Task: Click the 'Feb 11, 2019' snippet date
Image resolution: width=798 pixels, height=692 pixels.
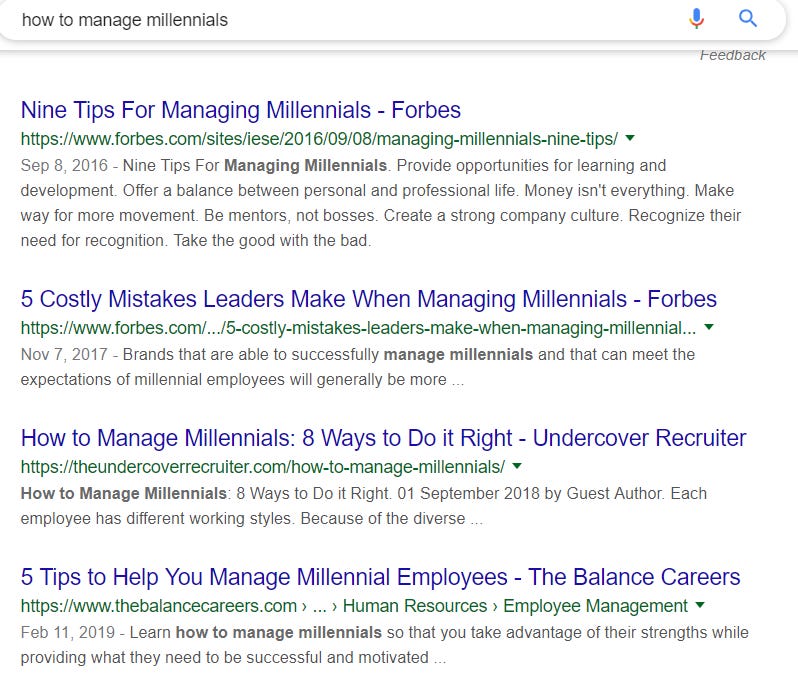Action: [68, 632]
